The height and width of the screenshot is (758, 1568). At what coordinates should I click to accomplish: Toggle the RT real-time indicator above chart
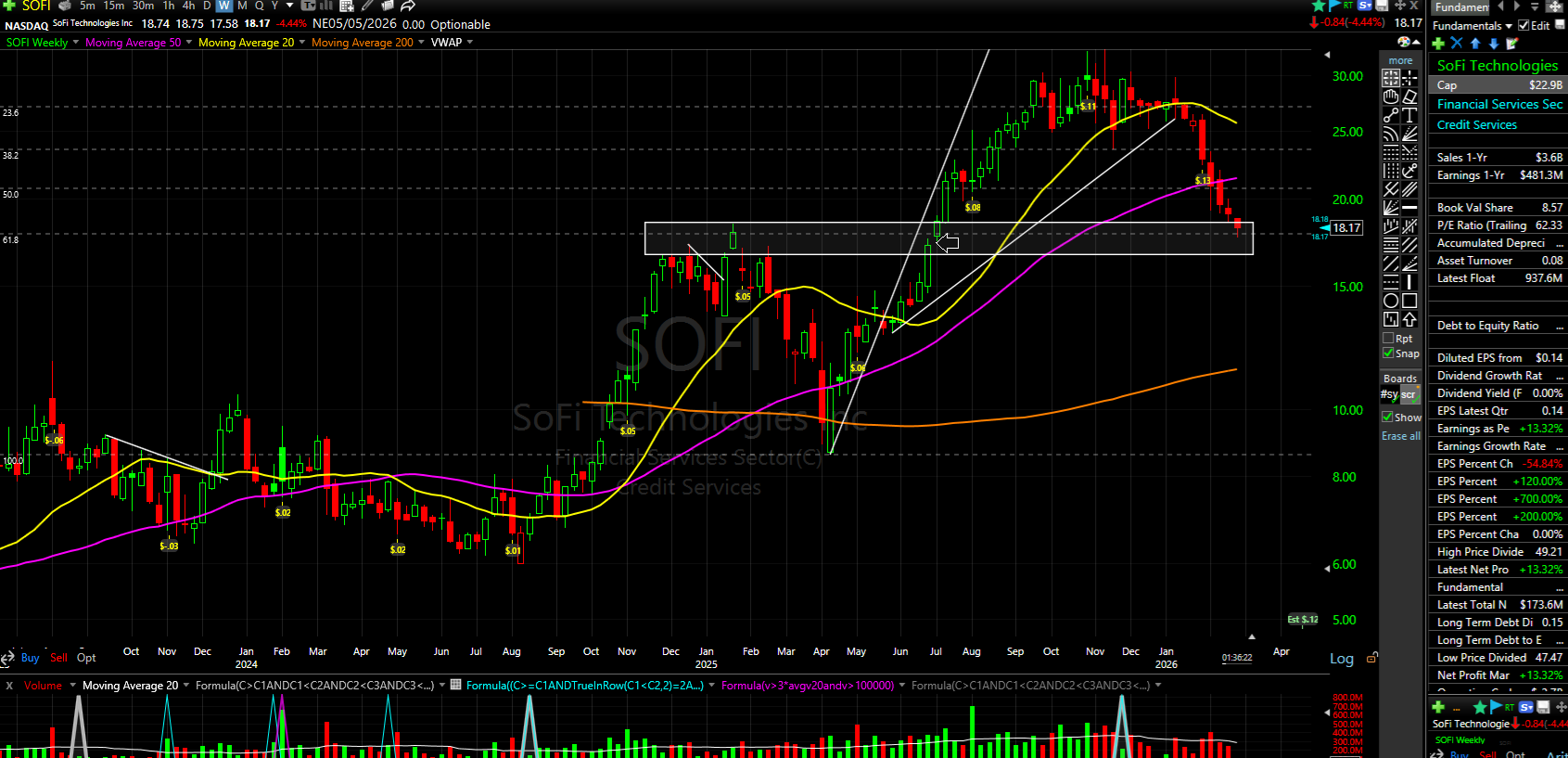pyautogui.click(x=1347, y=6)
